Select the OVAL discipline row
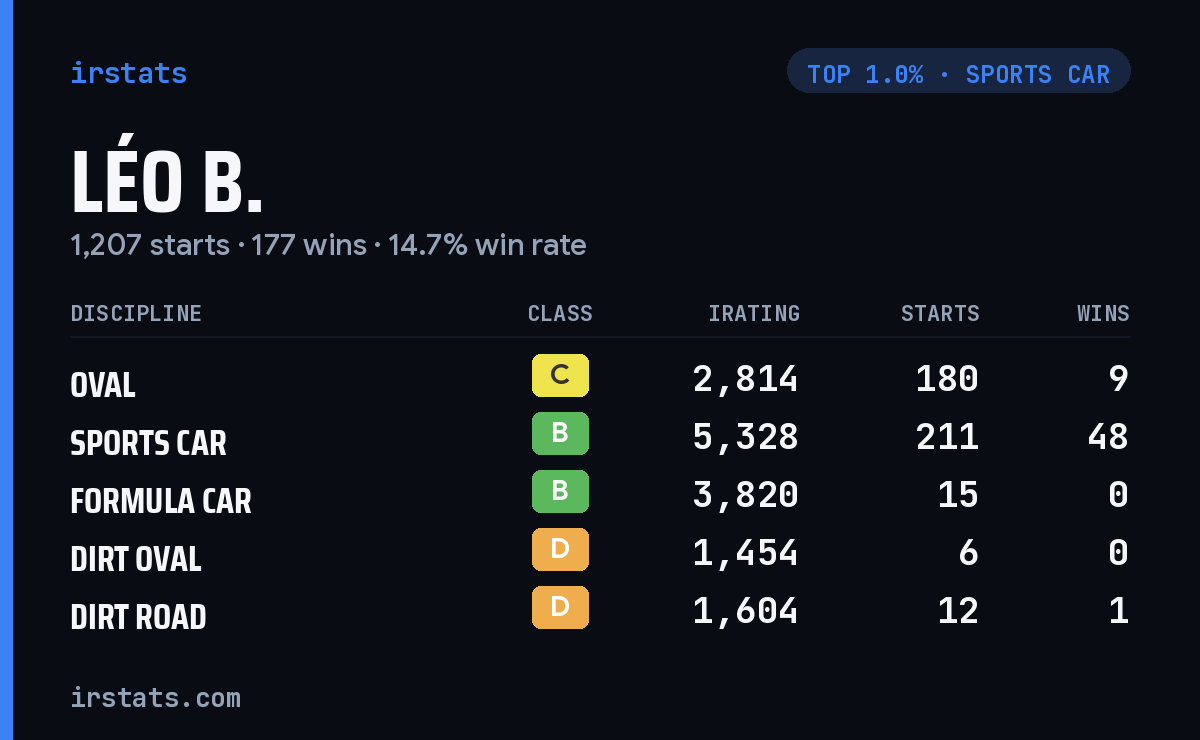This screenshot has height=740, width=1200. pyautogui.click(x=600, y=379)
